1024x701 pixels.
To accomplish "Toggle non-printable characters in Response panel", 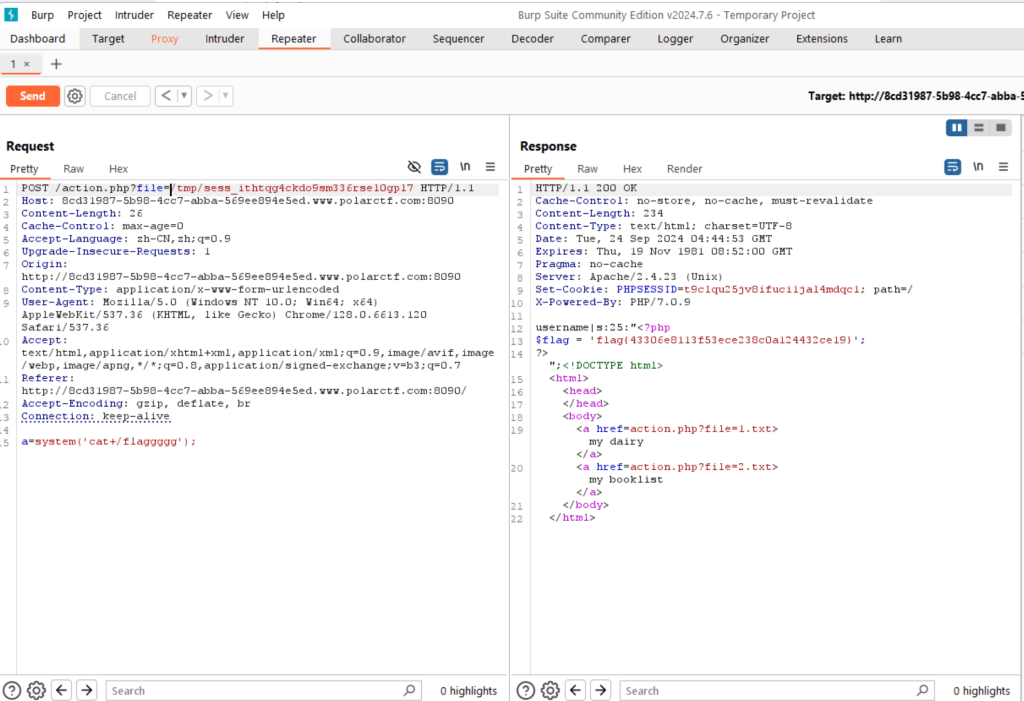I will (x=978, y=167).
